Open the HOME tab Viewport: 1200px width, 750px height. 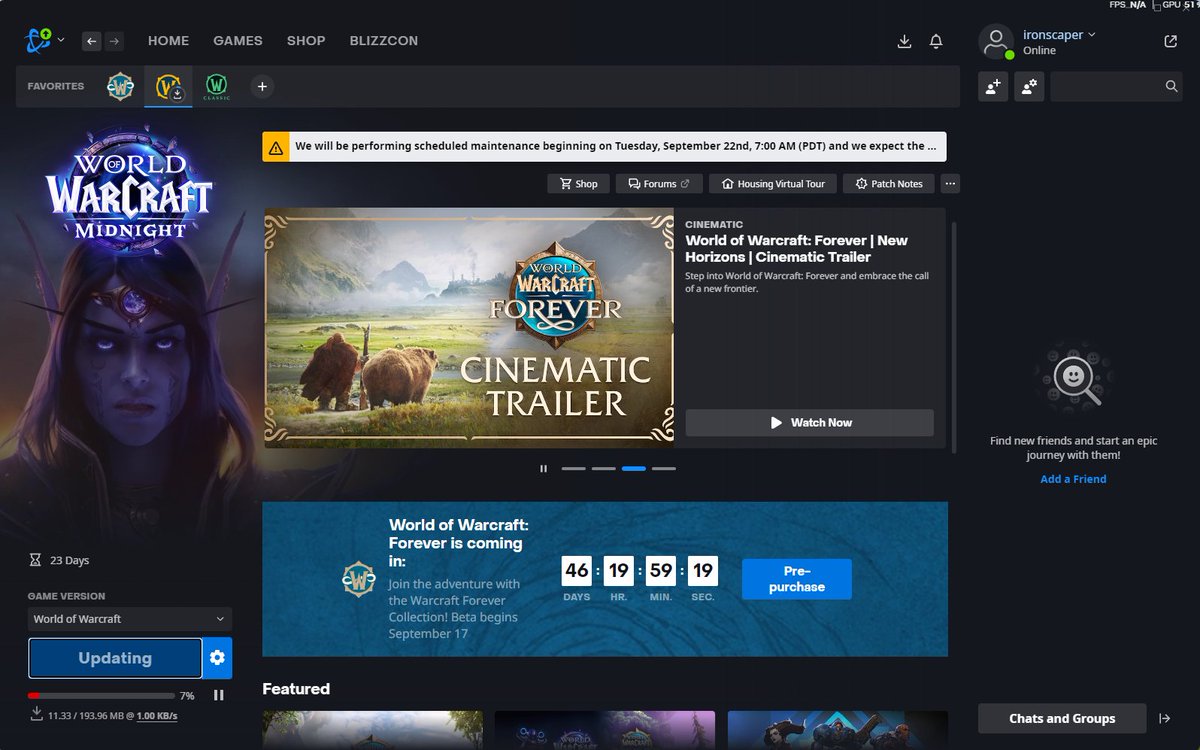168,41
